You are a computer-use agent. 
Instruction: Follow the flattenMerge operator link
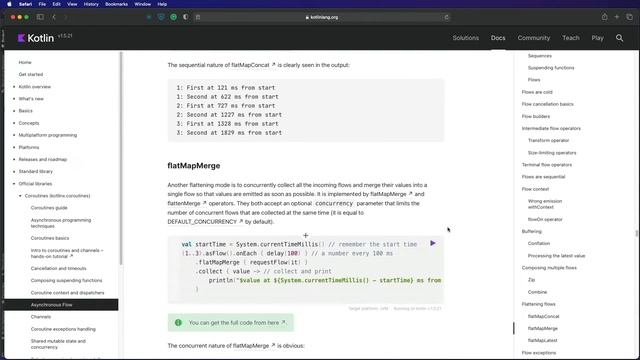(x=187, y=203)
